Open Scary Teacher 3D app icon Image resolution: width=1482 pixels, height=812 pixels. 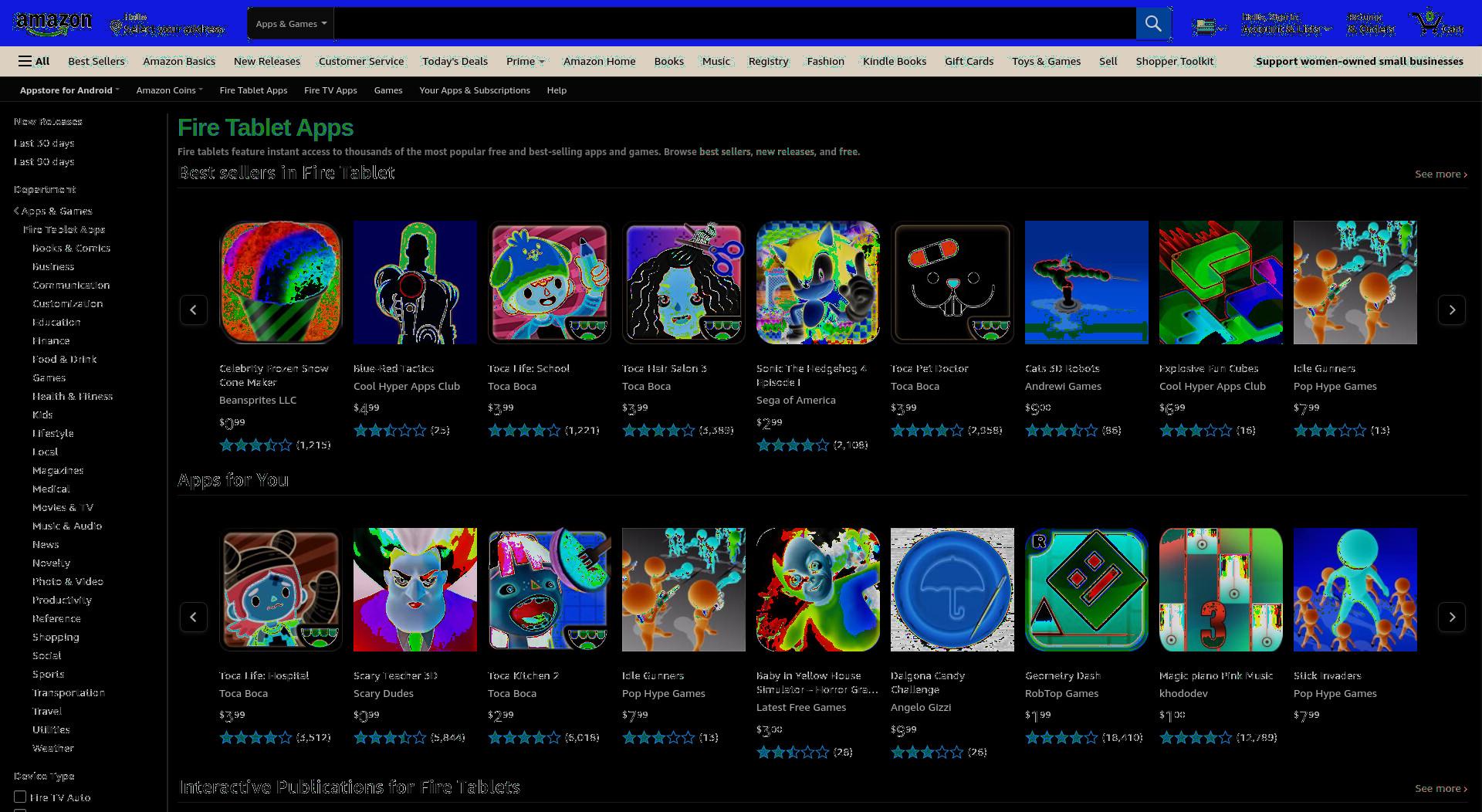tap(415, 590)
